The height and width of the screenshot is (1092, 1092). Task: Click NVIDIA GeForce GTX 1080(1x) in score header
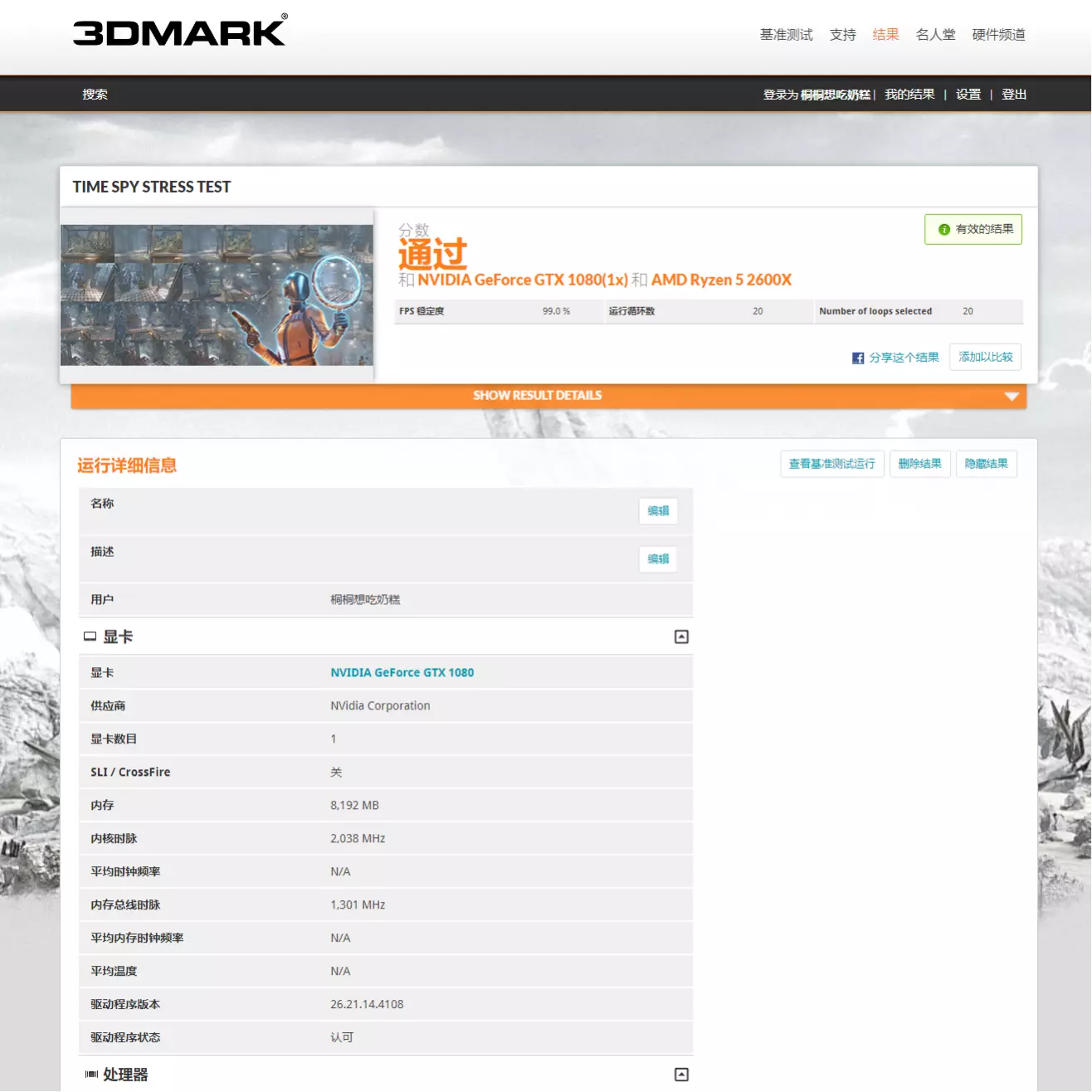[523, 280]
